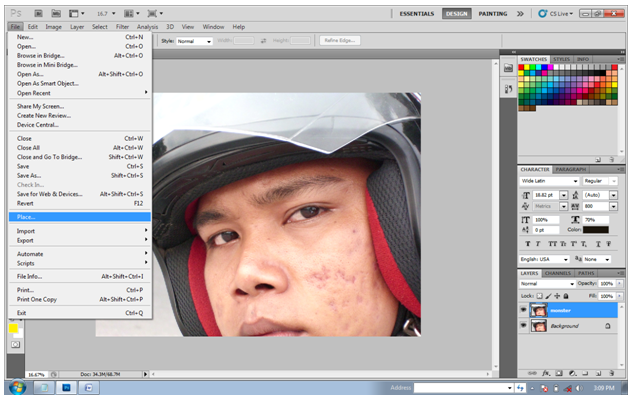Choose Save As... from the File menu
Screen dimensions: 634x403
pyautogui.click(x=80, y=175)
